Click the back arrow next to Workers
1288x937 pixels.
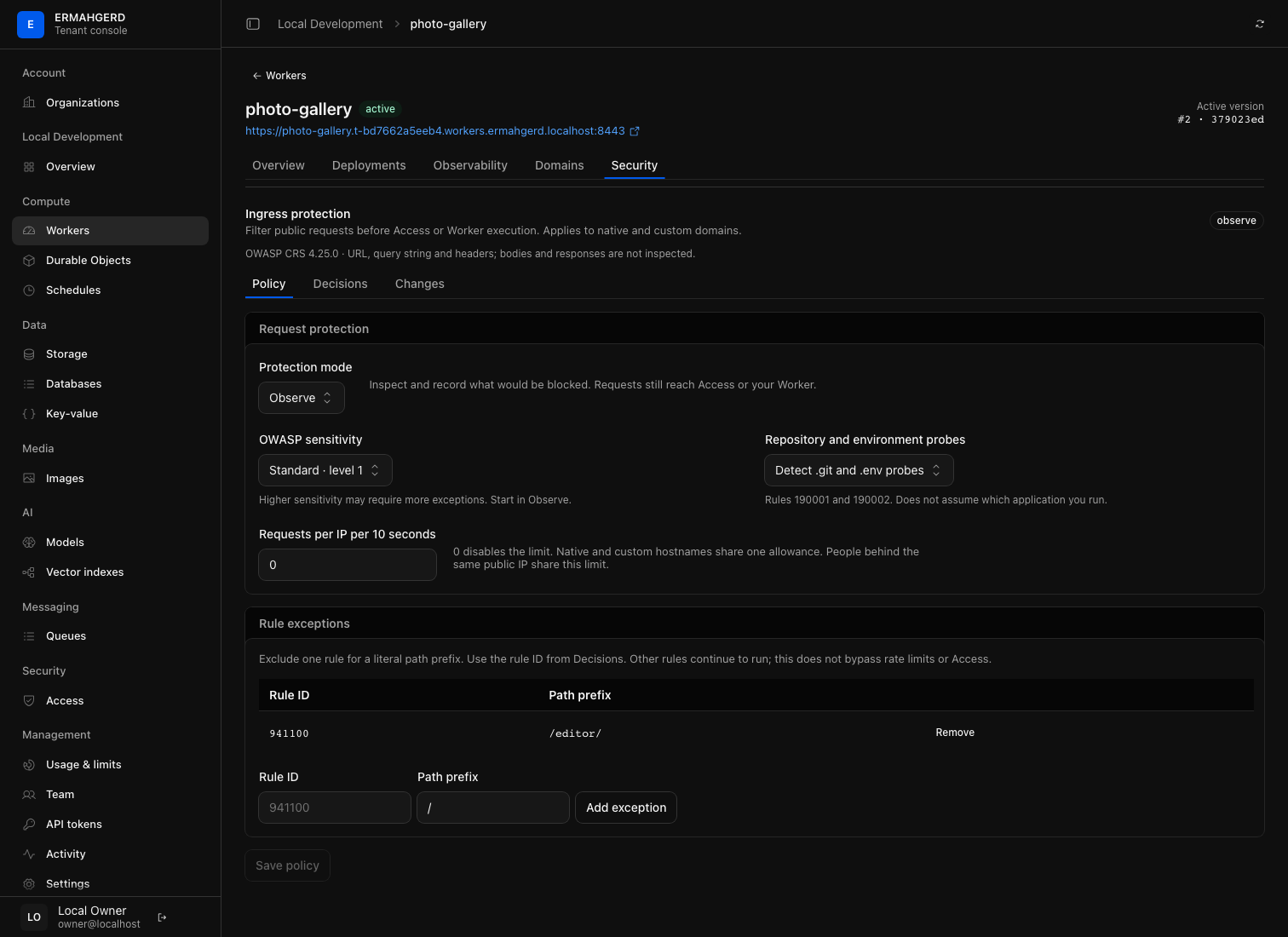click(256, 76)
